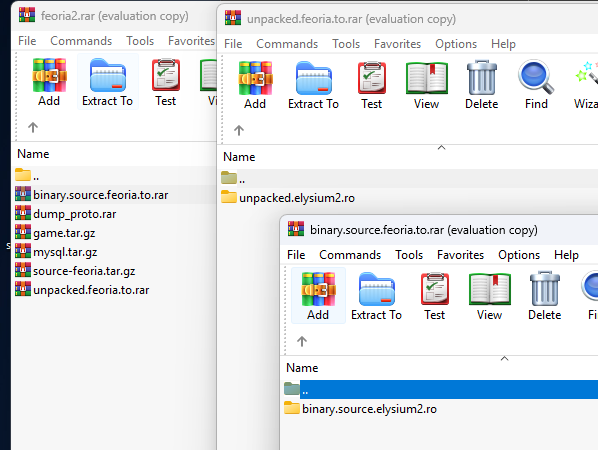
Task: Open Tools menu in feoria2.rar window
Action: (x=140, y=41)
